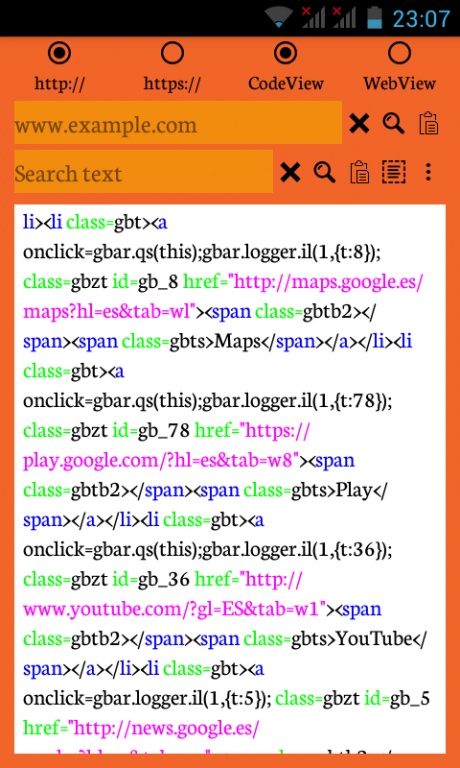Tap the www.example.com URL field
This screenshot has height=768, width=460.
[x=178, y=122]
